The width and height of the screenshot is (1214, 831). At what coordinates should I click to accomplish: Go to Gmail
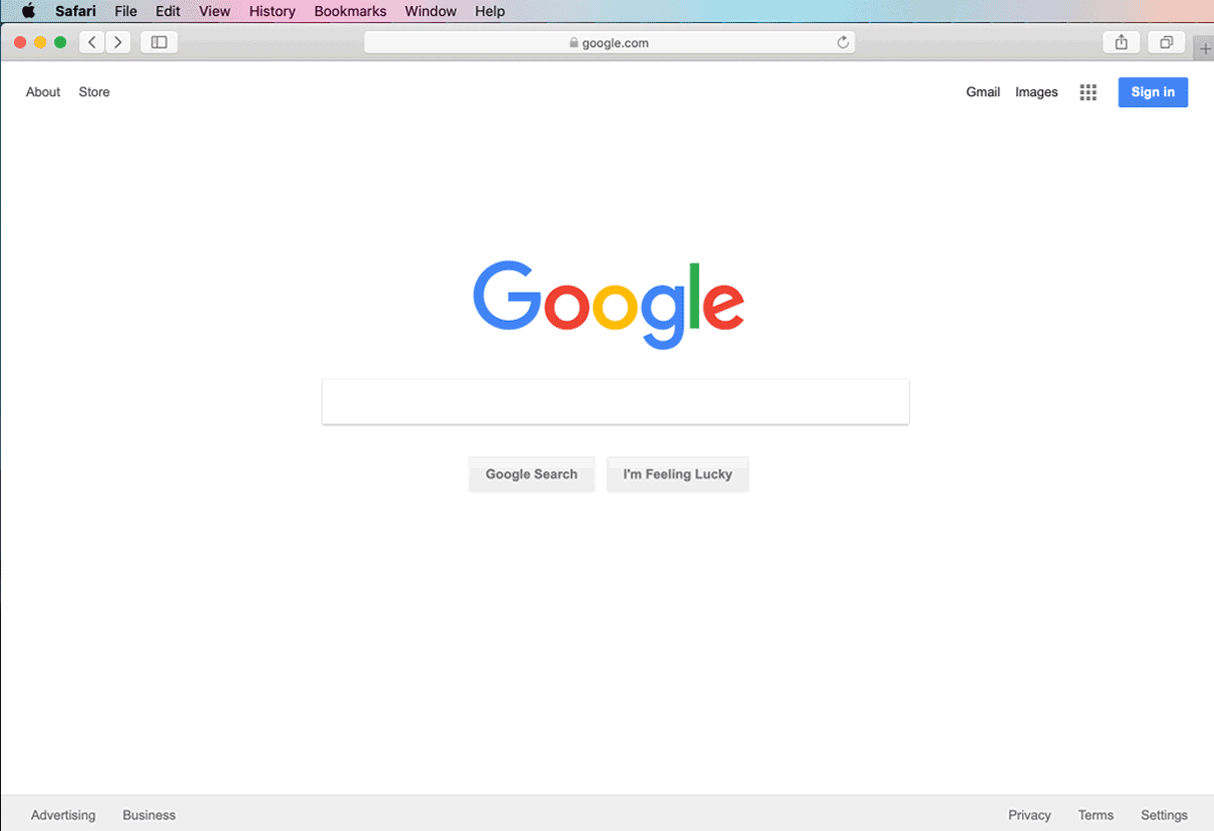pyautogui.click(x=983, y=92)
